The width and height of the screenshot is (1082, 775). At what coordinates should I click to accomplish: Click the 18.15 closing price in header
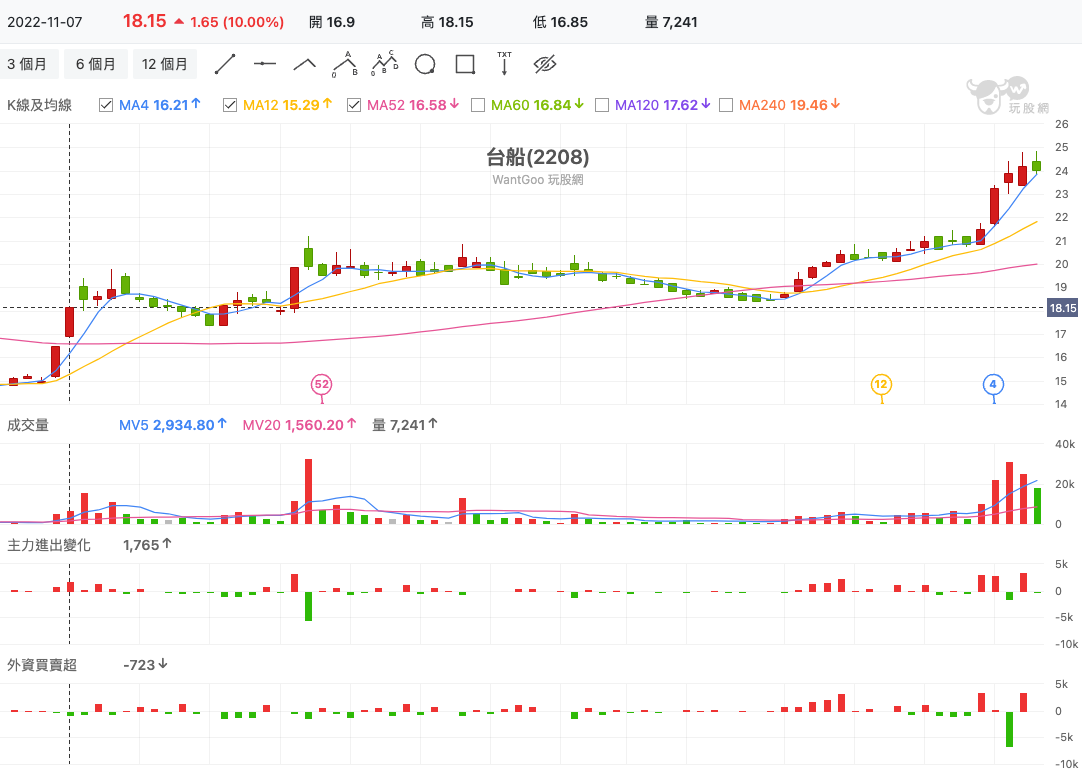(x=145, y=21)
